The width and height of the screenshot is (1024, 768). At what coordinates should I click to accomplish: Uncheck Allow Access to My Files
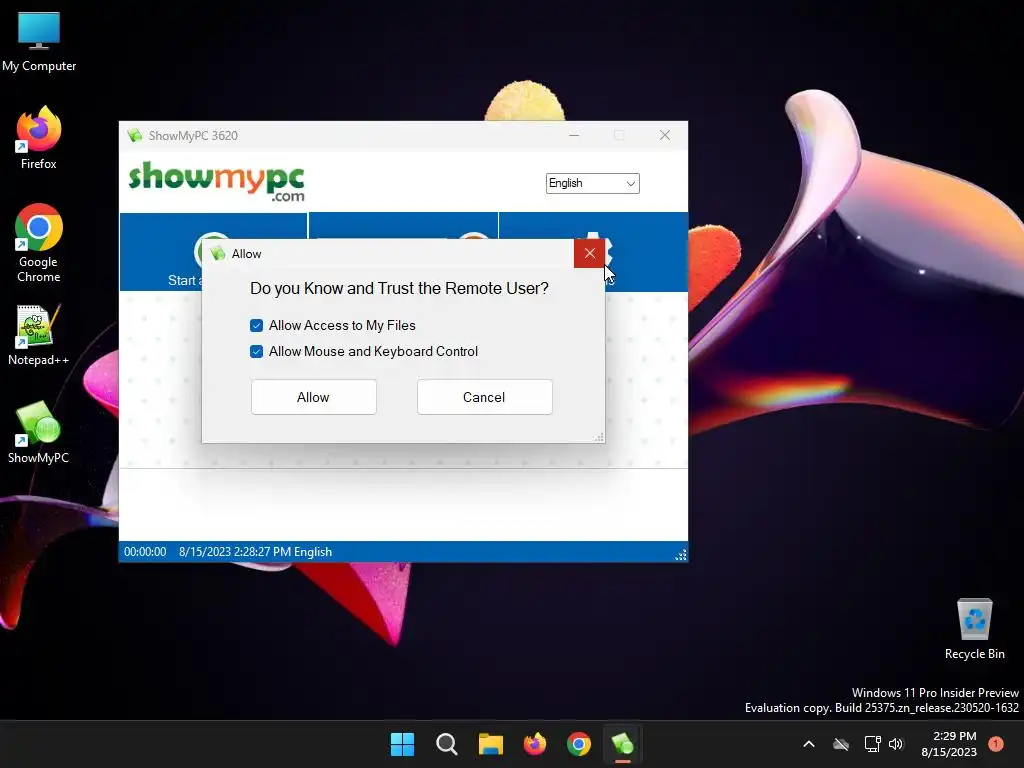tap(257, 325)
